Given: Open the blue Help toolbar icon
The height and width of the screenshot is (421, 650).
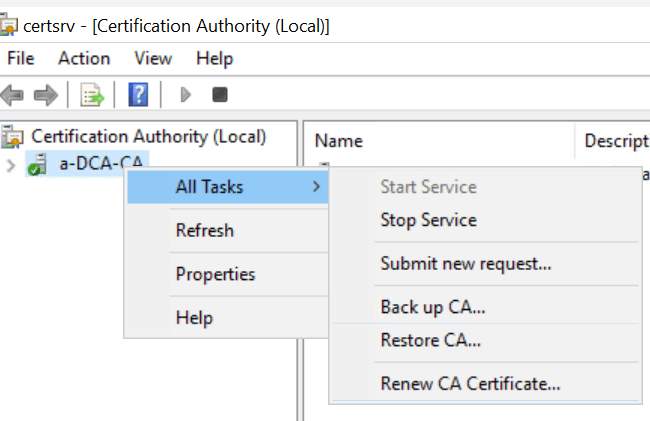Looking at the screenshot, I should 138,95.
